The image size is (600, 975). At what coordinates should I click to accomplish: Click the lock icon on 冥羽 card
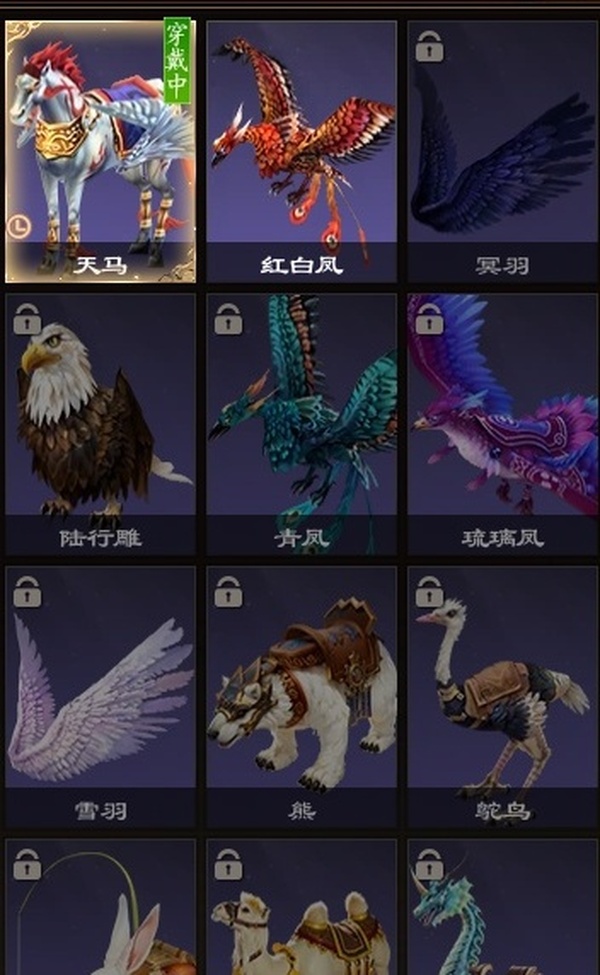429,47
